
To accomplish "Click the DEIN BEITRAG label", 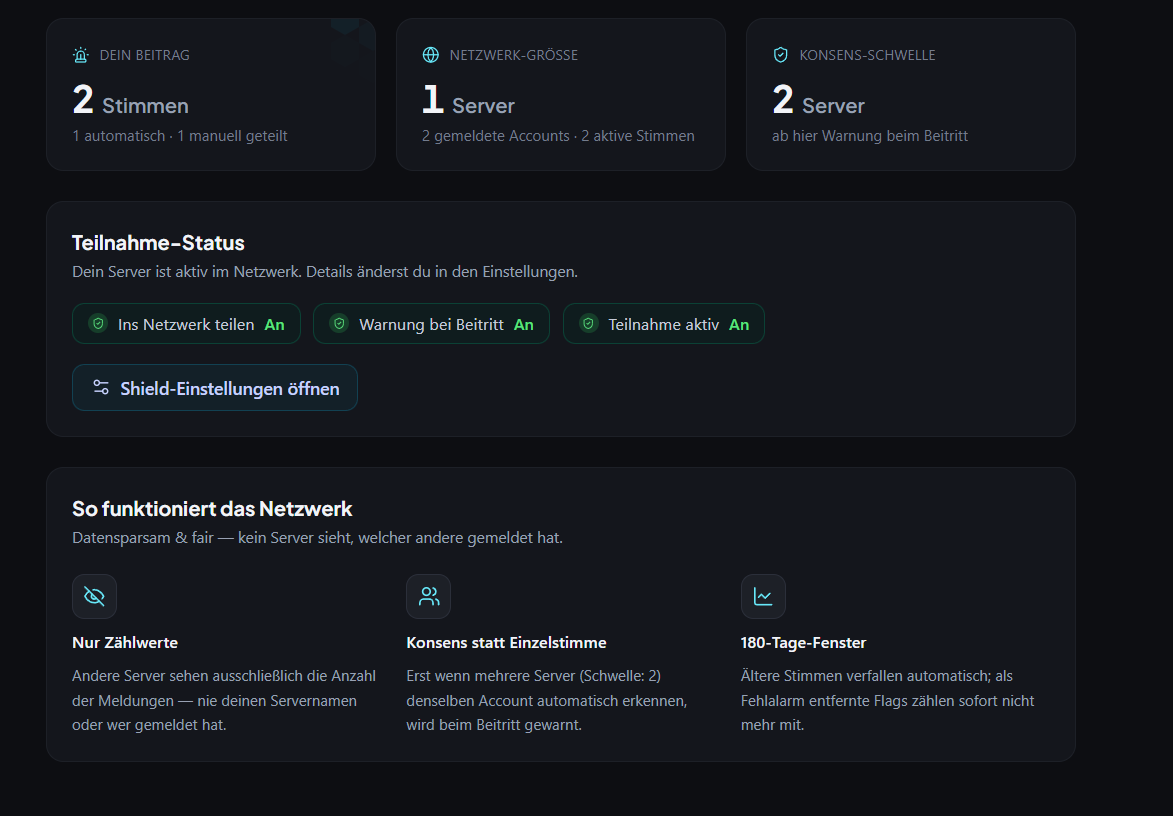I will (144, 55).
